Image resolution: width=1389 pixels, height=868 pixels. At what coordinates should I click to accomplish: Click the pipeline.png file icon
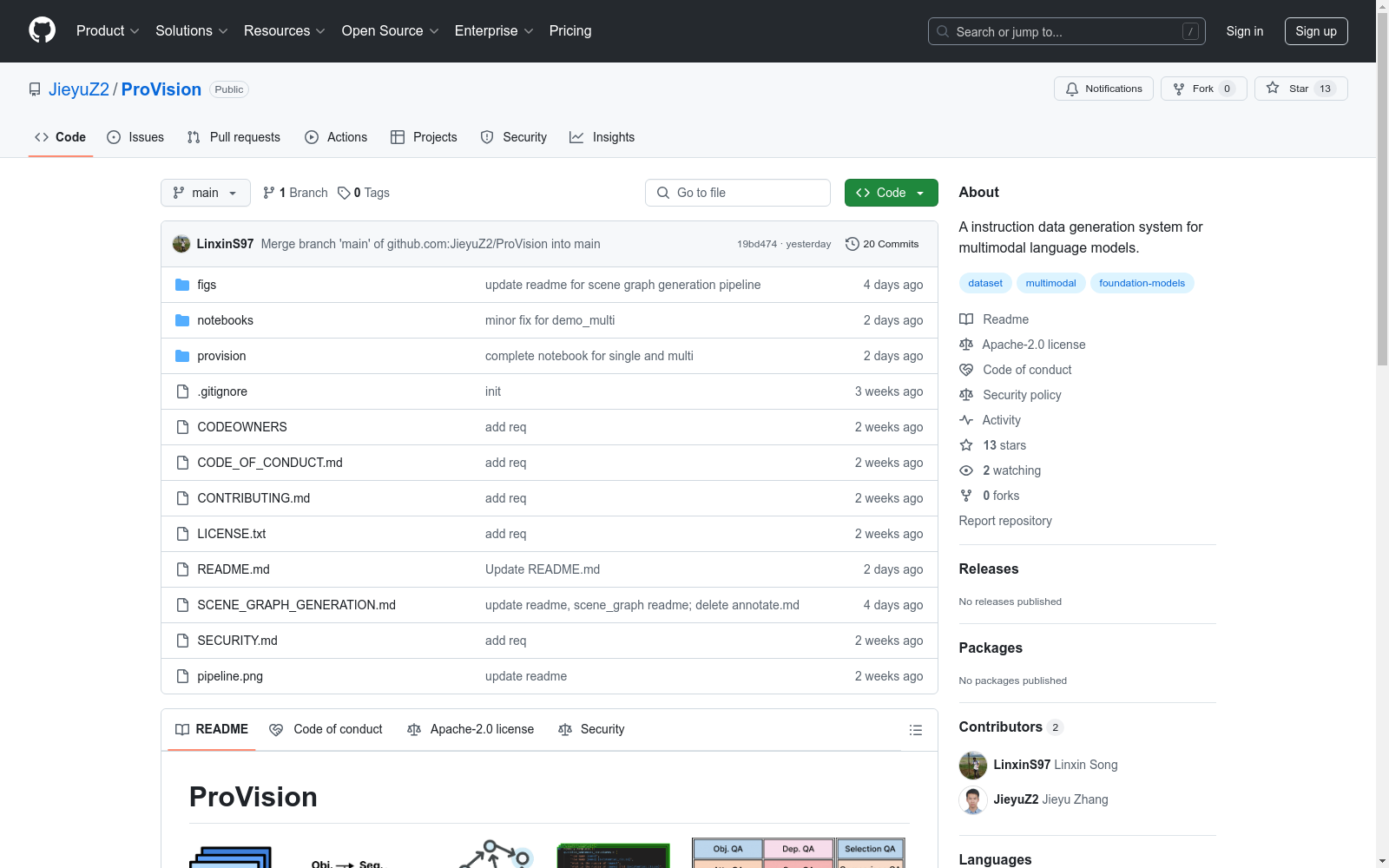[182, 676]
